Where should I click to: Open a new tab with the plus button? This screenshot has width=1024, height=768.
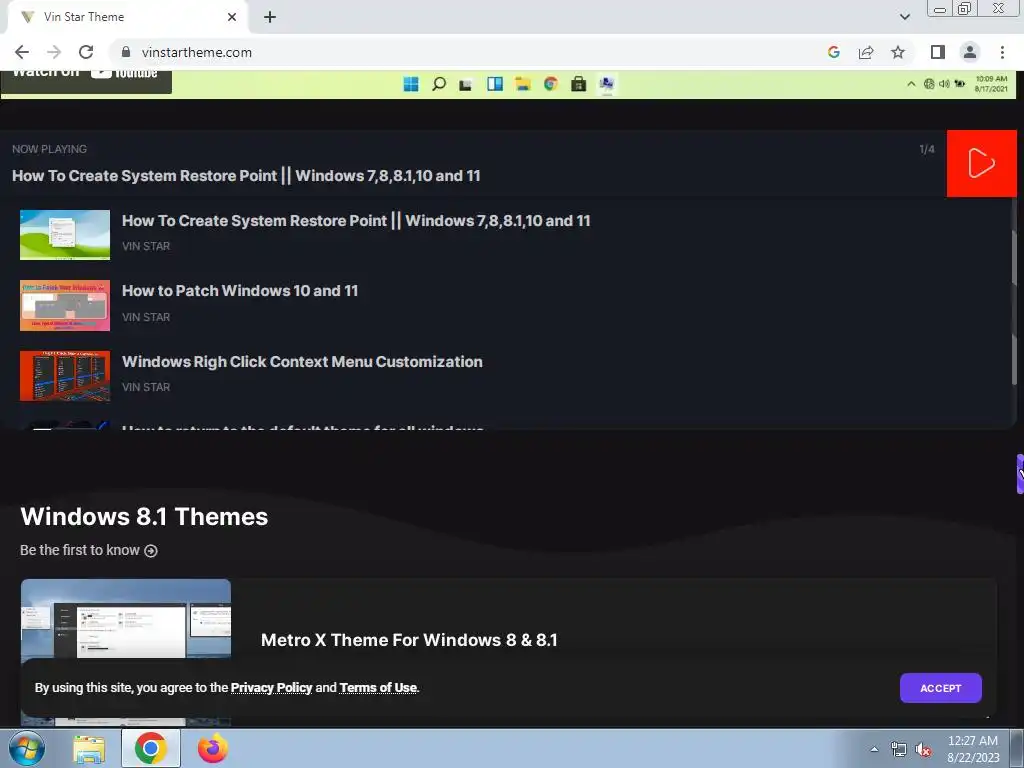[x=270, y=17]
